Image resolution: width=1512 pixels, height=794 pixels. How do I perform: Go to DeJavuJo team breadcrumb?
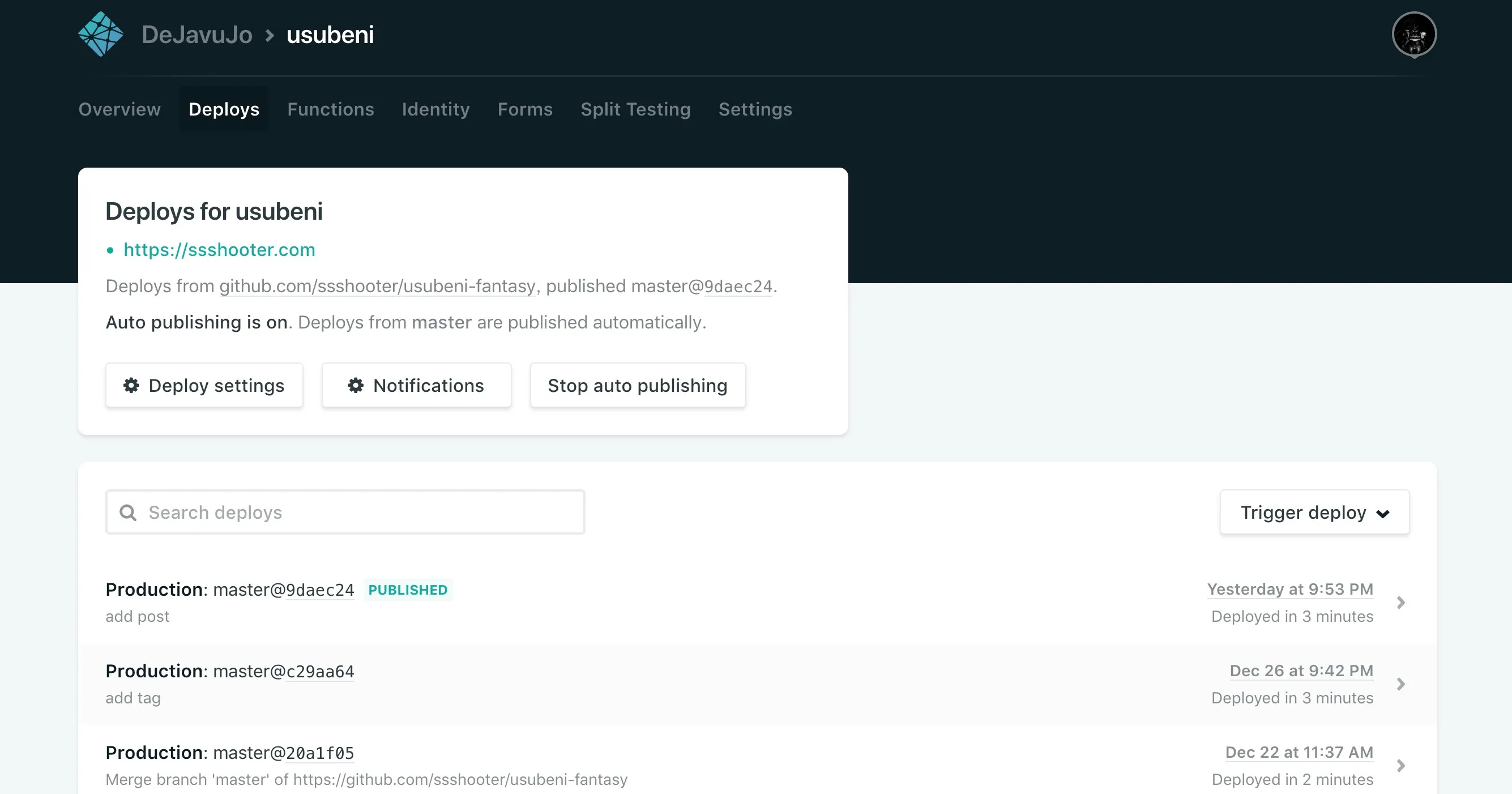click(197, 35)
